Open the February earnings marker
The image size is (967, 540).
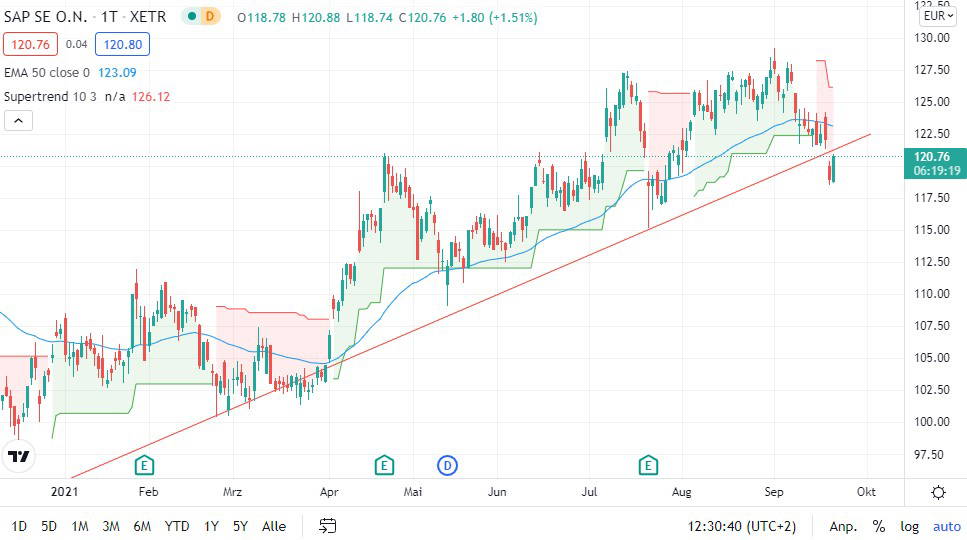[x=144, y=465]
